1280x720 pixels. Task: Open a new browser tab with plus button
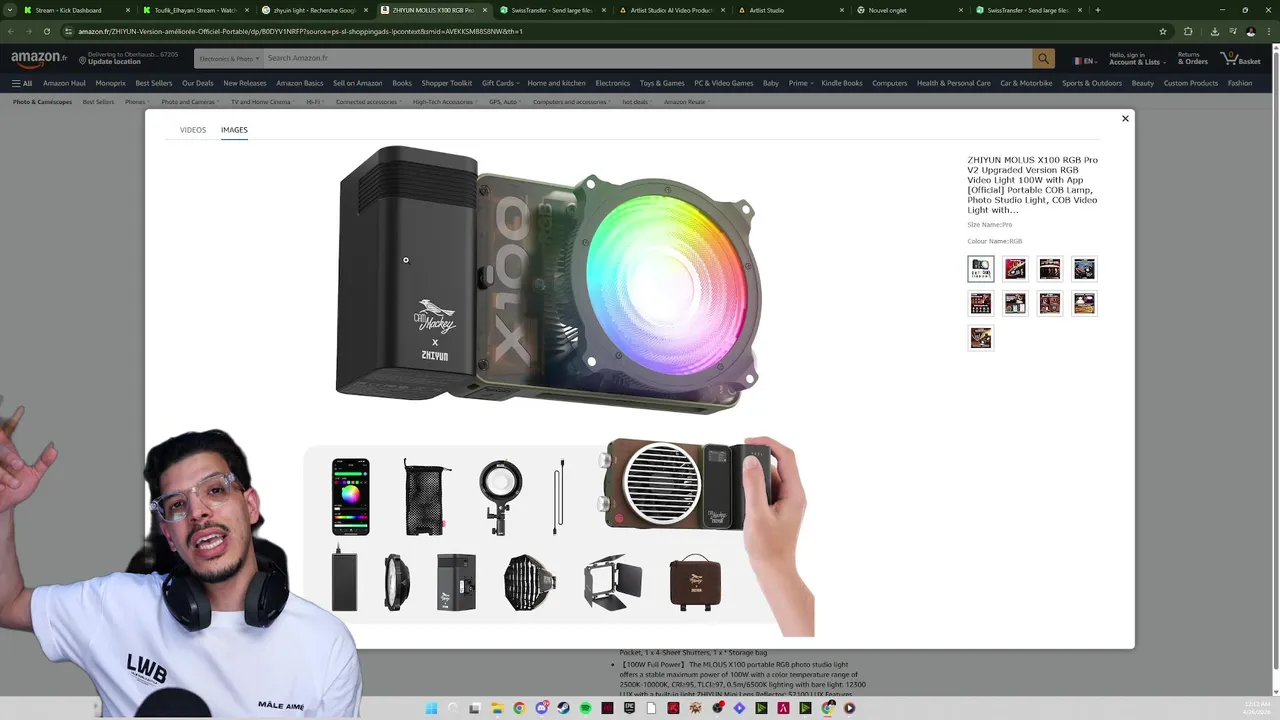[1098, 10]
